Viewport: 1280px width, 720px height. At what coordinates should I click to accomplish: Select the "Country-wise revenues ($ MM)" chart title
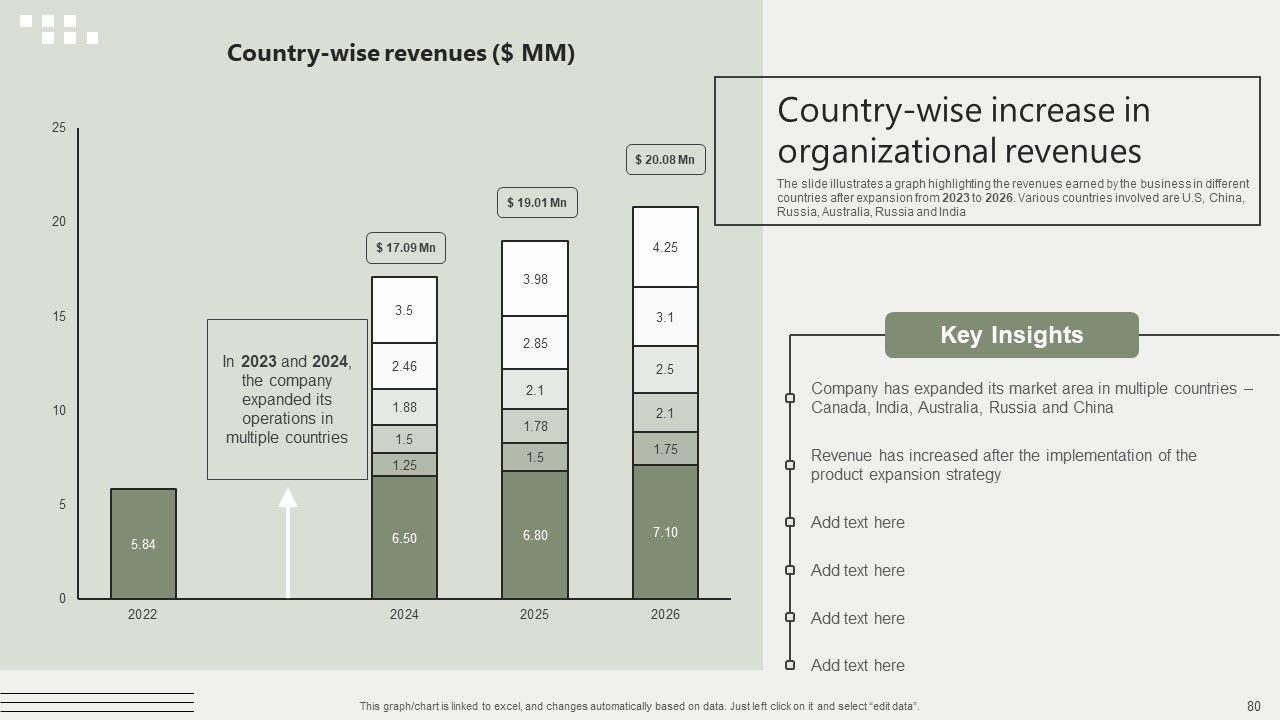click(401, 53)
